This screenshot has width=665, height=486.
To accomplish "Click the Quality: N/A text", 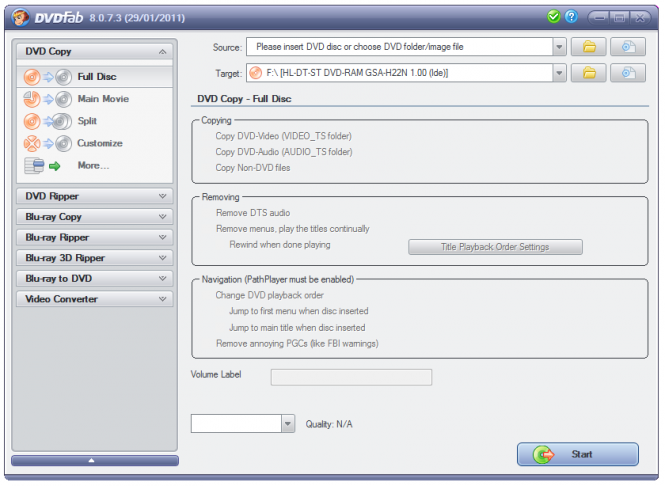I will click(x=329, y=424).
